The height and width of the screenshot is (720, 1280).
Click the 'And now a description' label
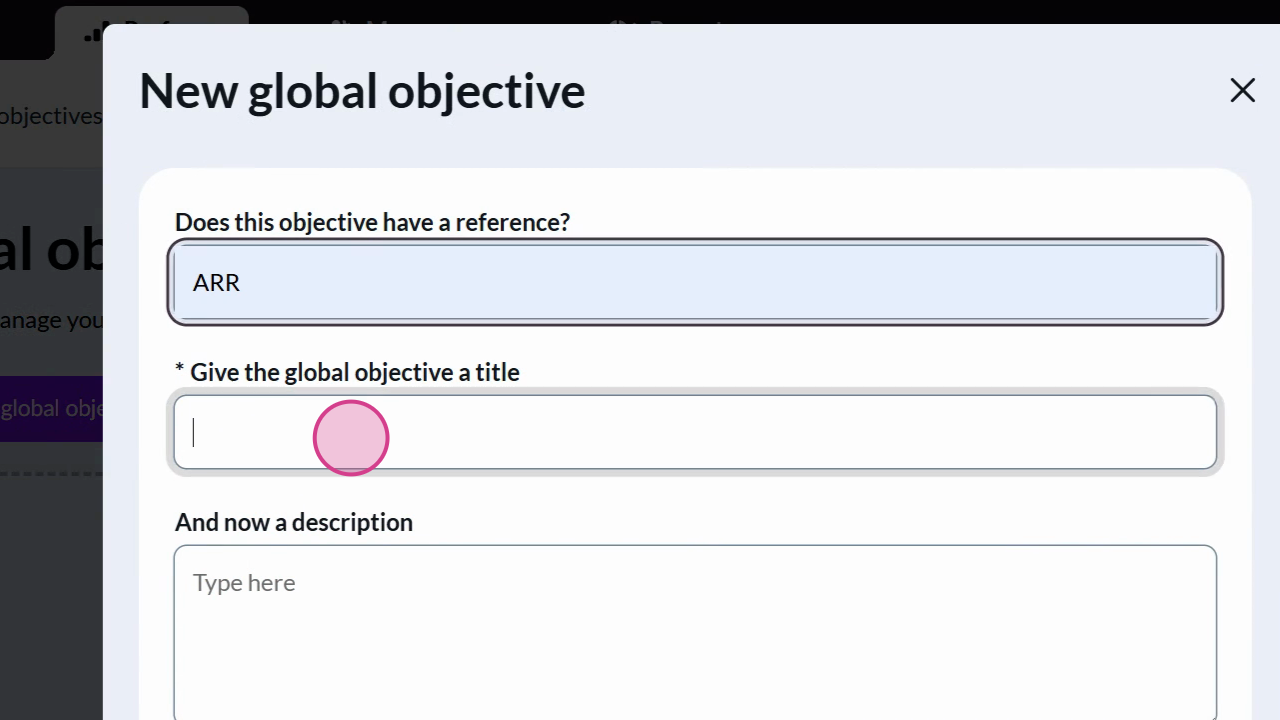(x=294, y=522)
